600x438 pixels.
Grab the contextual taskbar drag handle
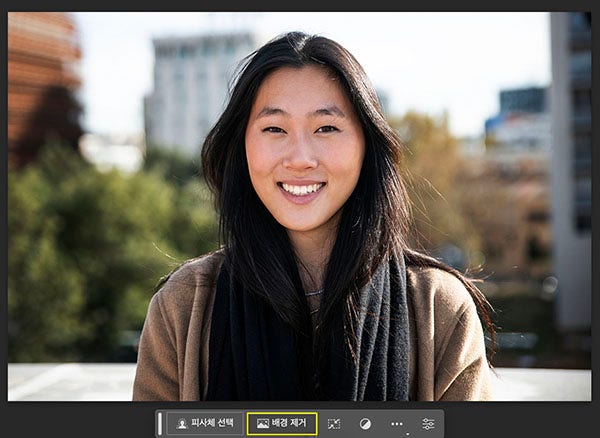(160, 424)
